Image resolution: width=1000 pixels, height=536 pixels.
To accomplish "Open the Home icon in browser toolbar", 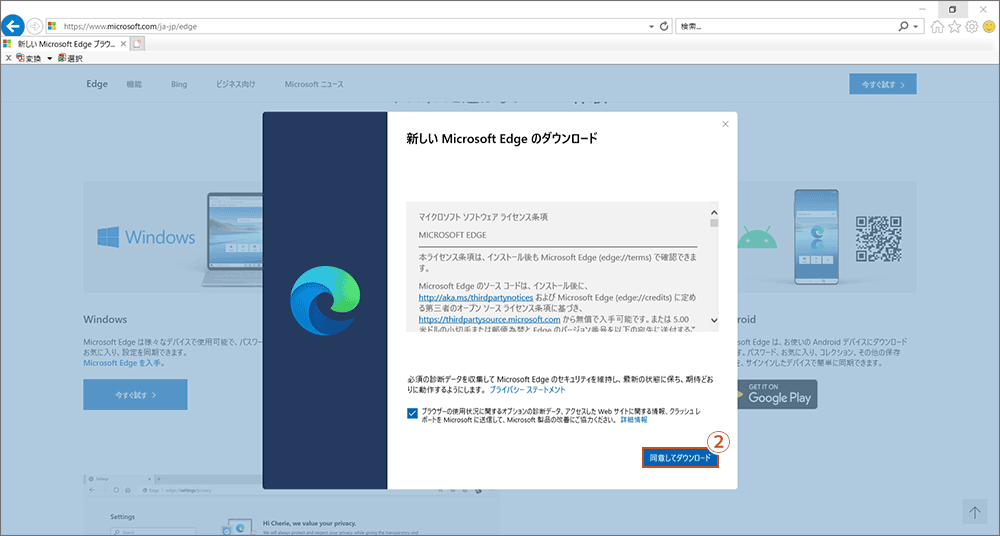I will pos(937,26).
